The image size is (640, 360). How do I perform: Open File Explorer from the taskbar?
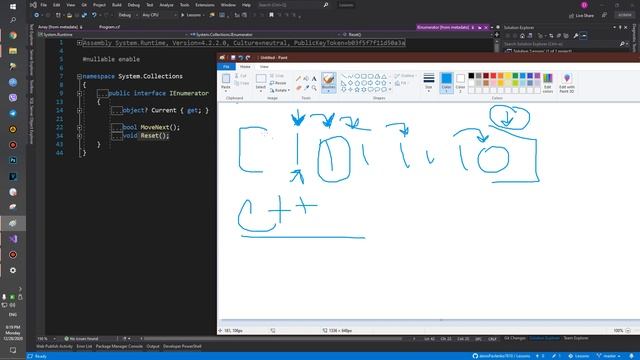13,51
